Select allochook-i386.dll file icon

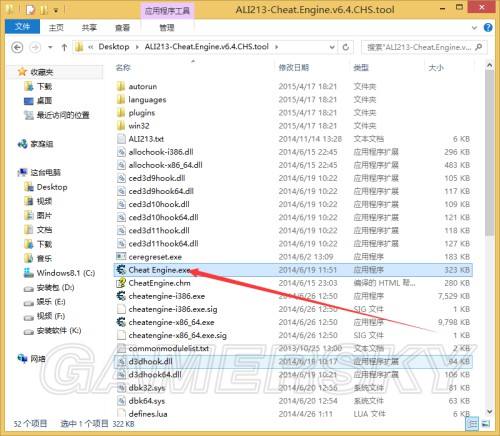click(x=121, y=152)
